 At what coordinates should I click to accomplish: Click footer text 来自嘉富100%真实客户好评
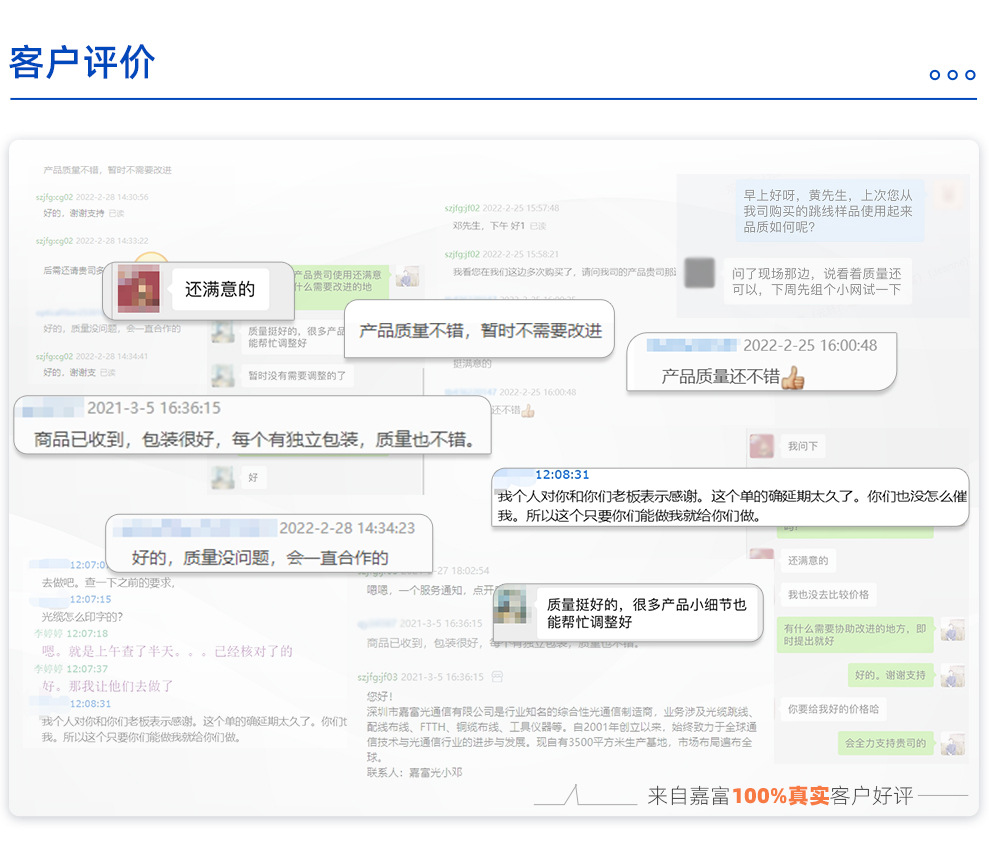(x=780, y=796)
